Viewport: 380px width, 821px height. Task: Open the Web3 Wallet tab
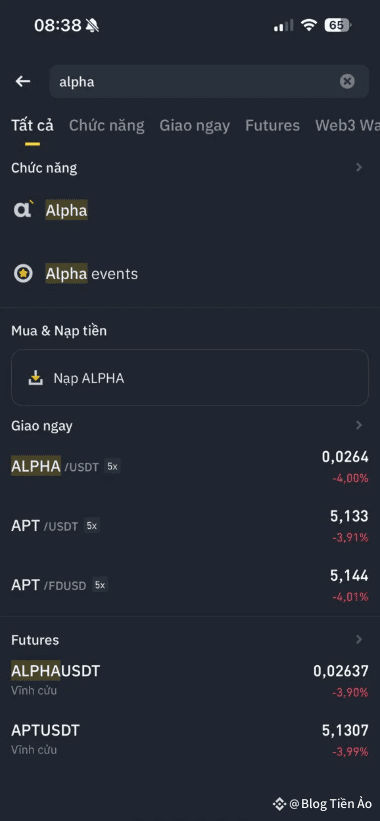348,126
